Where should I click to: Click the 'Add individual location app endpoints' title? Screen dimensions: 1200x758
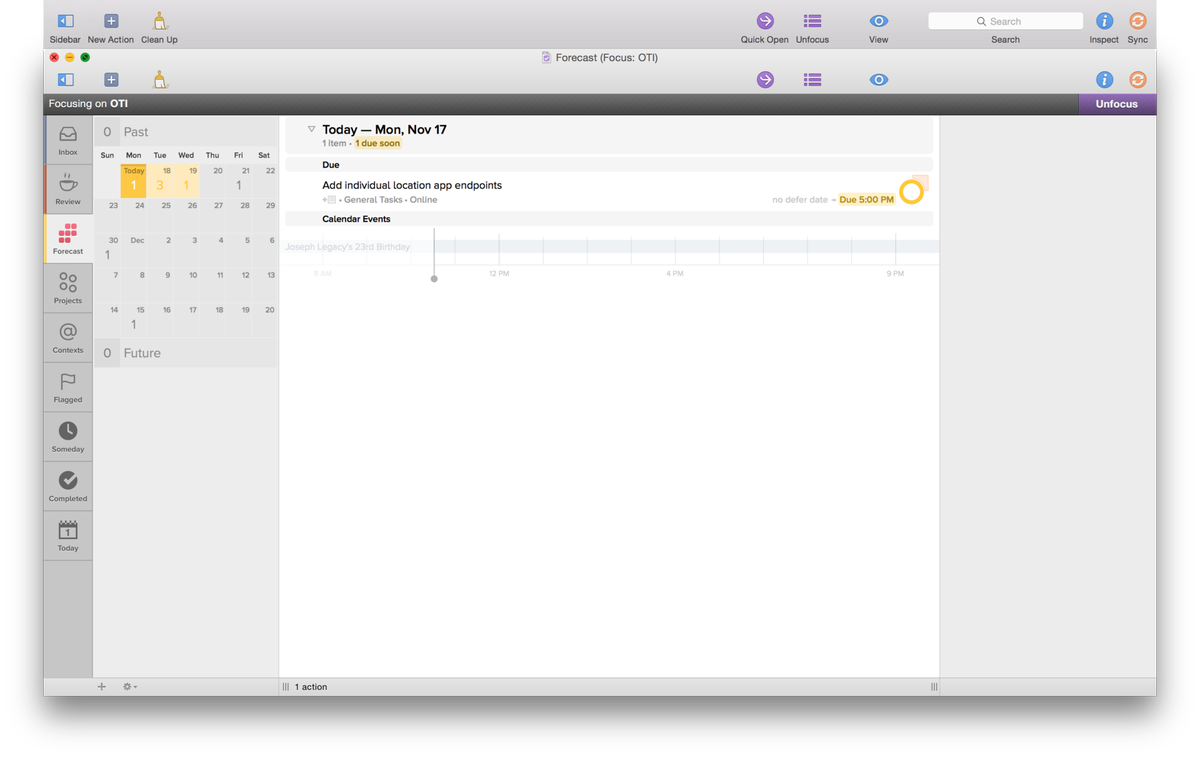tap(412, 185)
